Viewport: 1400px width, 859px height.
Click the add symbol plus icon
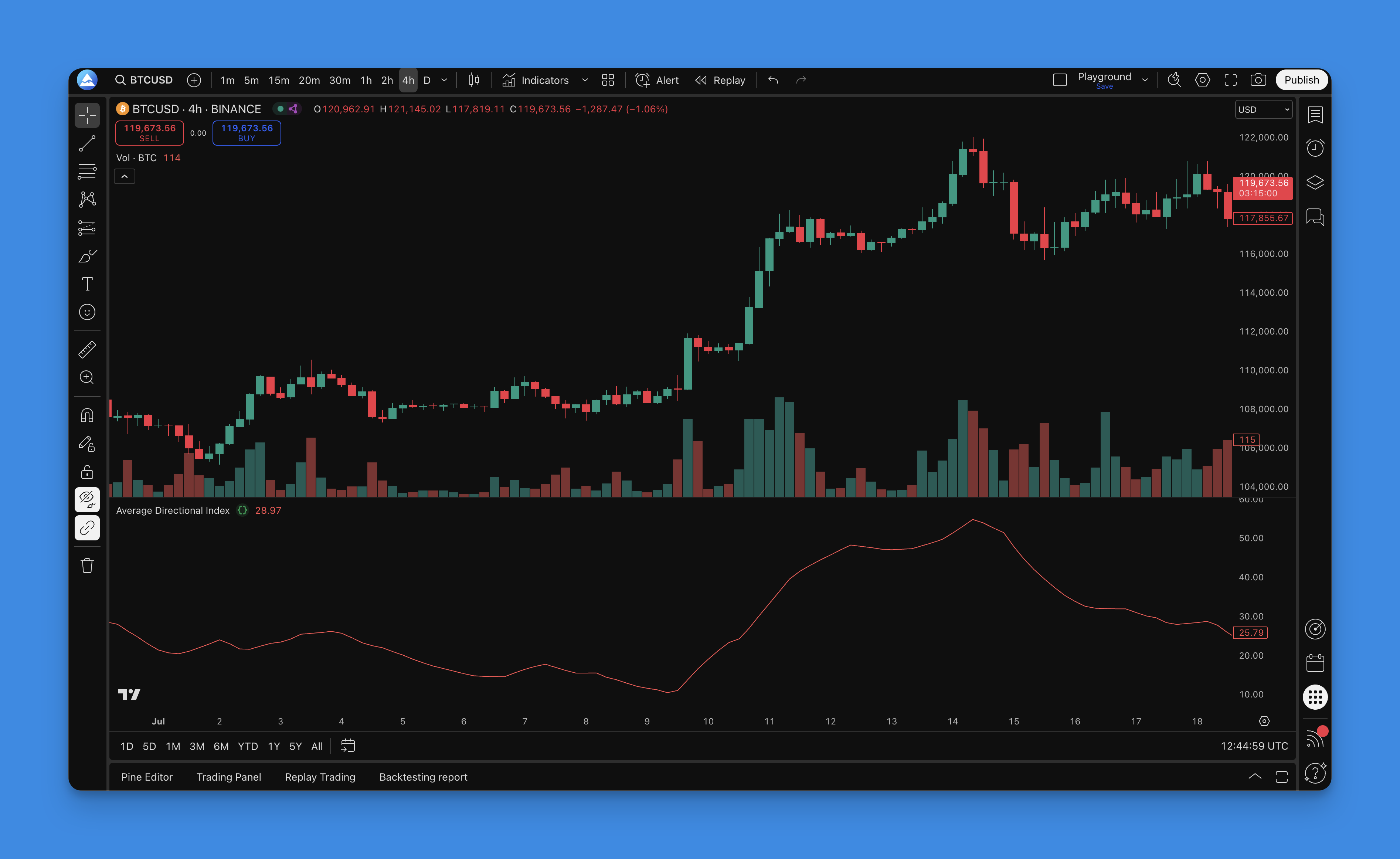[194, 80]
